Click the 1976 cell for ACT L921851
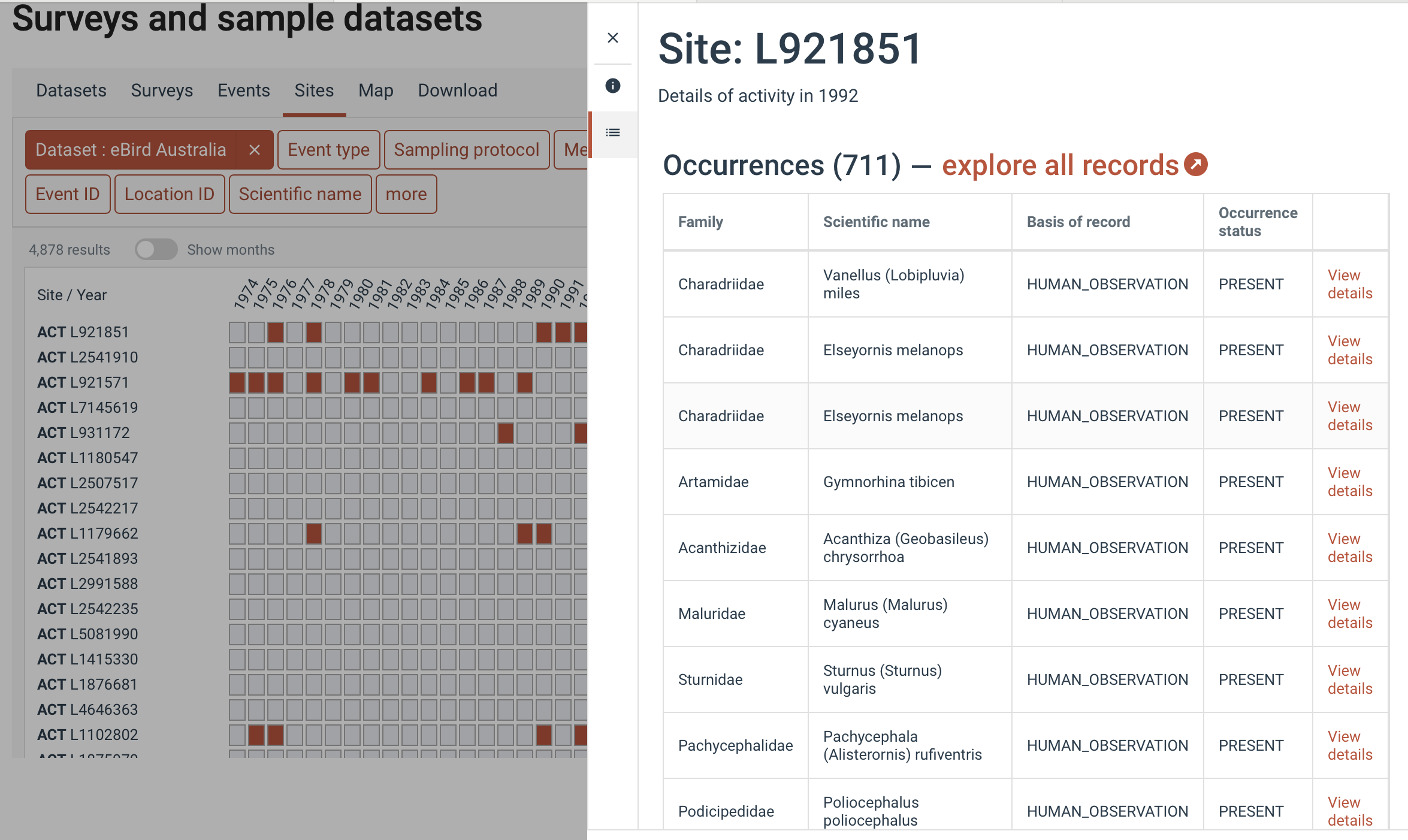1408x840 pixels. [x=276, y=332]
